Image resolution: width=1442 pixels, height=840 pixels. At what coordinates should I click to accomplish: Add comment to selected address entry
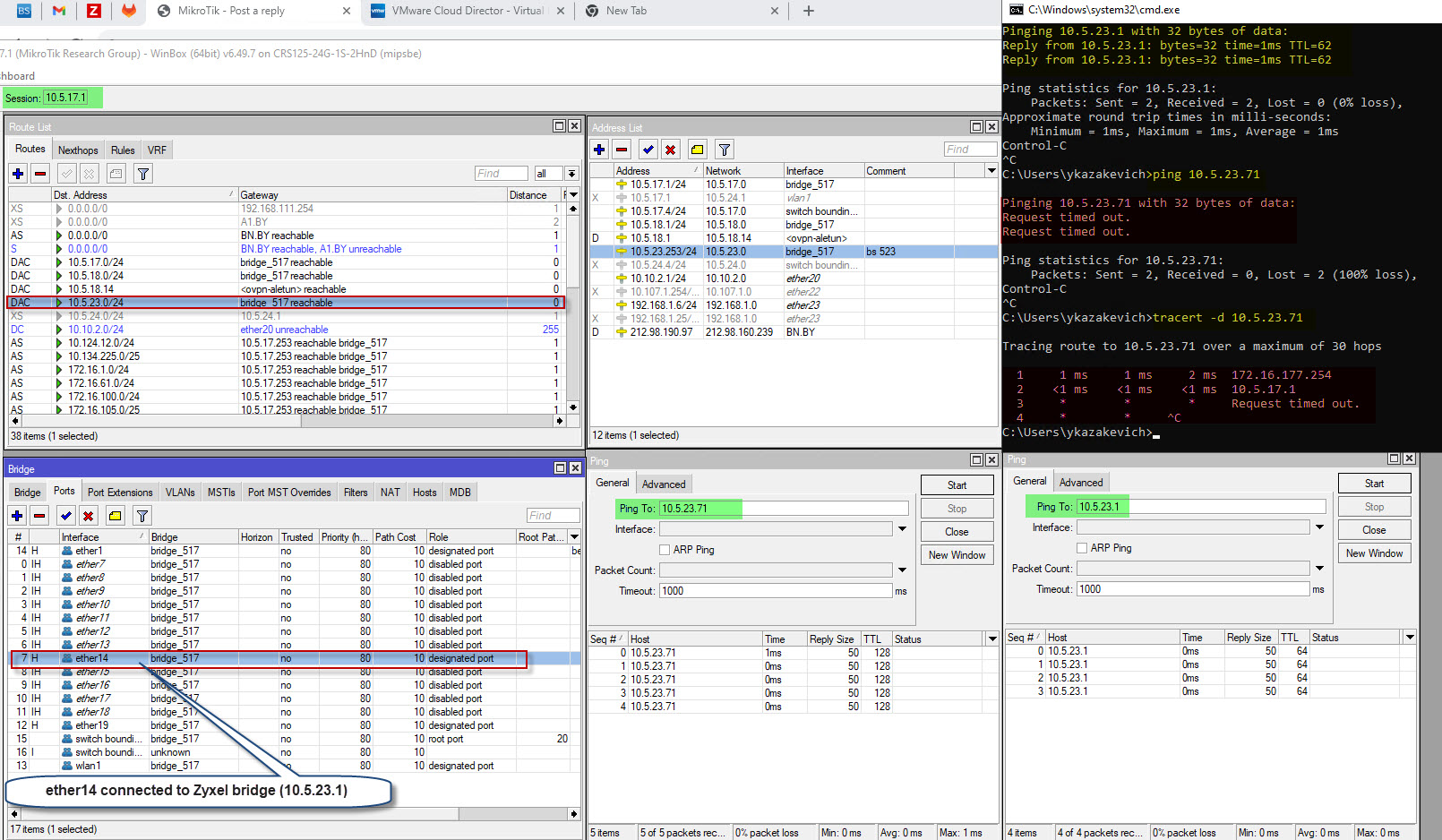pyautogui.click(x=697, y=150)
